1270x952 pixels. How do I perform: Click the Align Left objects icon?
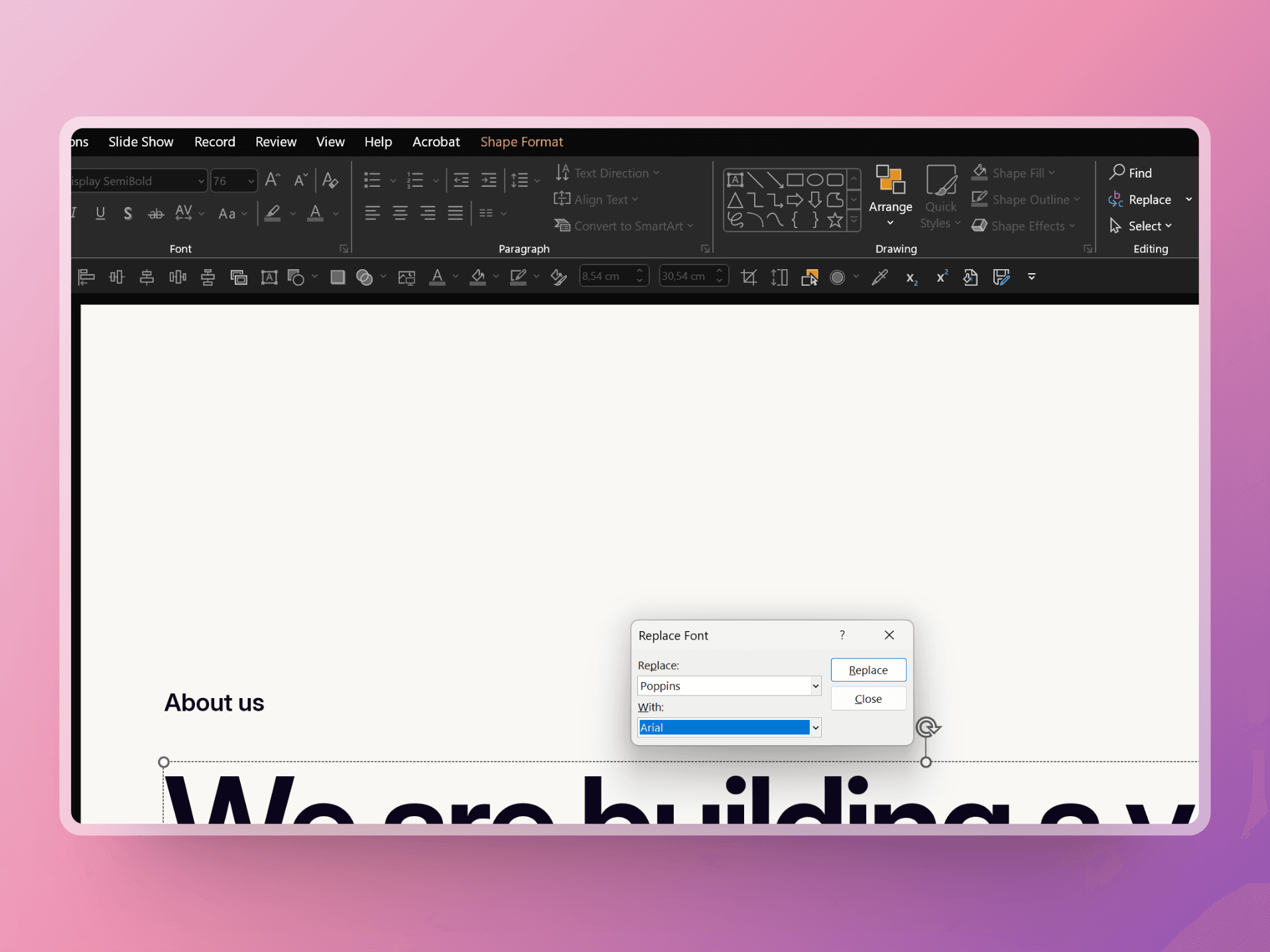[86, 277]
